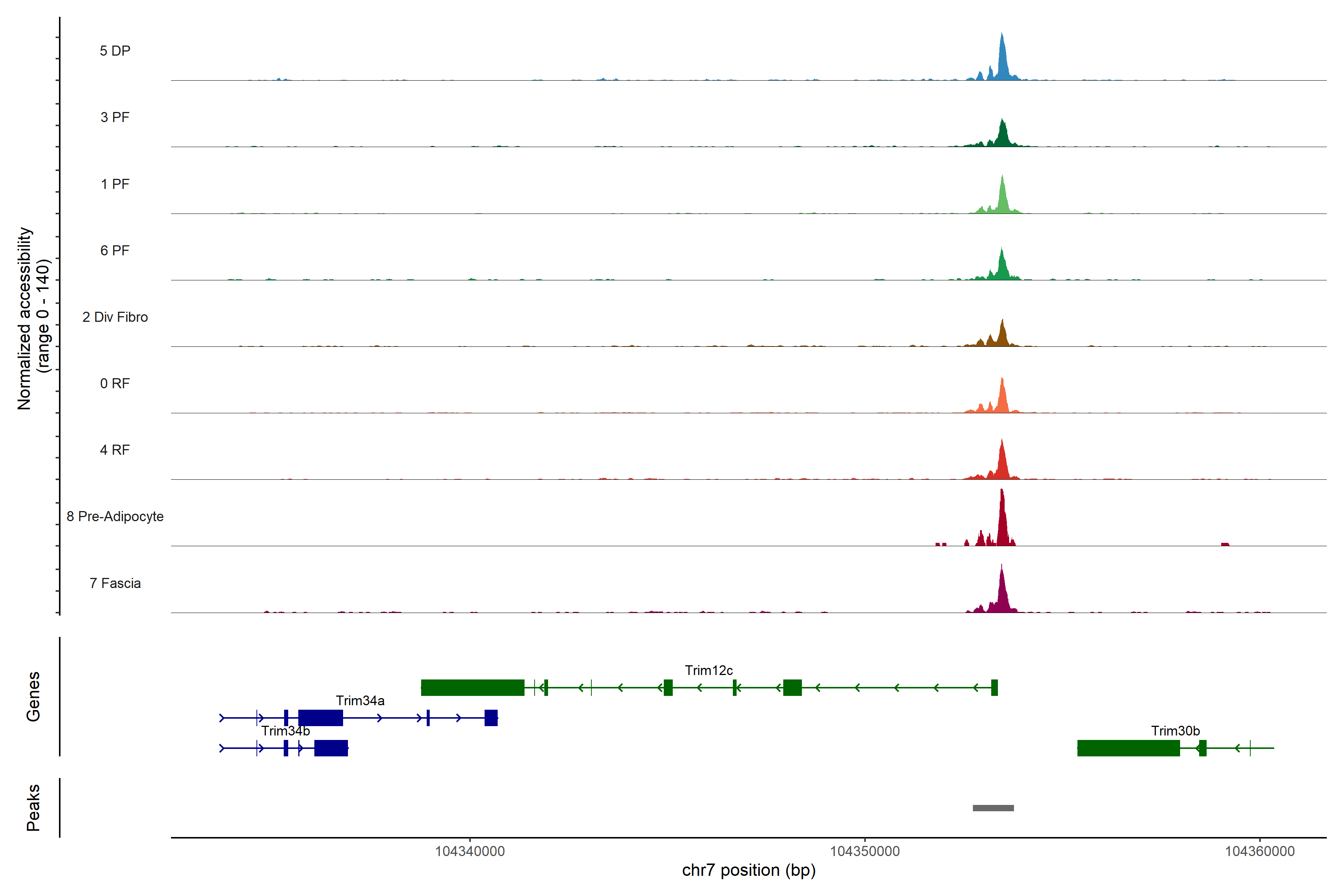The image size is (1344, 896).
Task: Click the chr7 position axis title
Action: click(749, 870)
